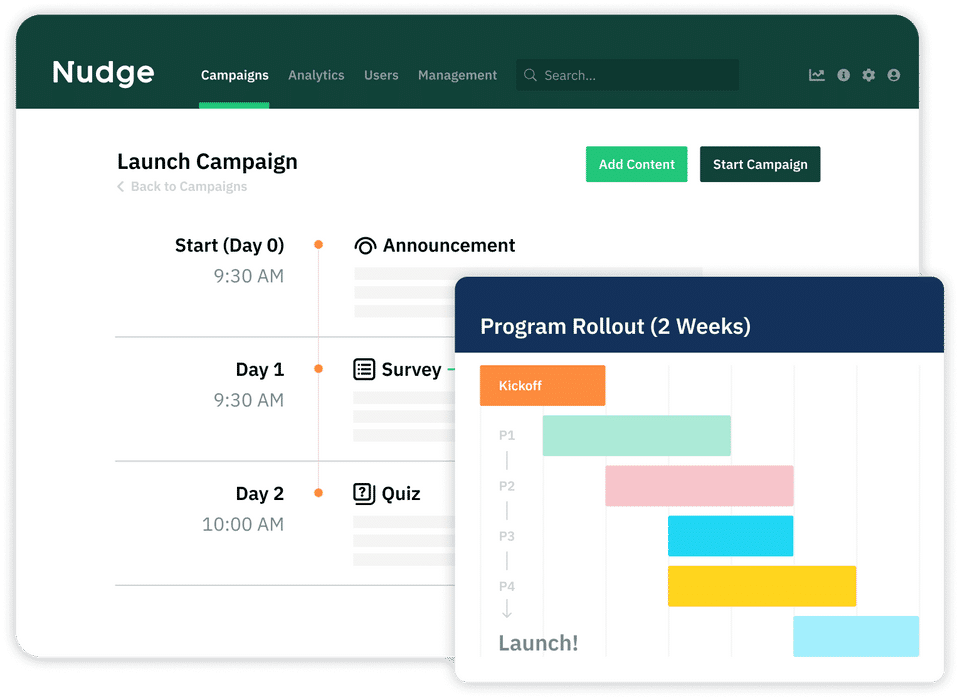Select the yellow P4 bar
Viewport: 960px width, 699px height.
tap(762, 586)
